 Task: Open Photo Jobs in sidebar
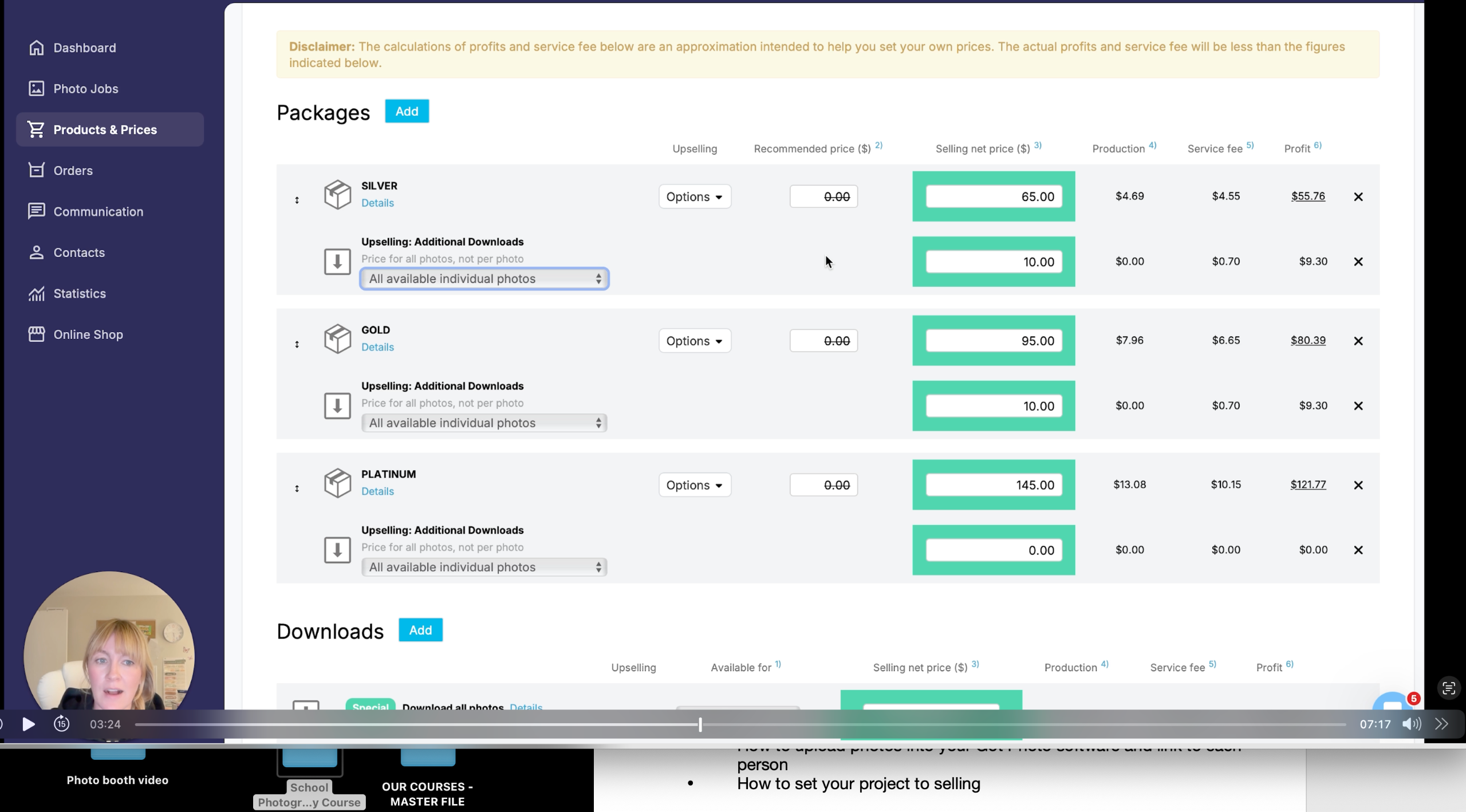[x=85, y=89]
